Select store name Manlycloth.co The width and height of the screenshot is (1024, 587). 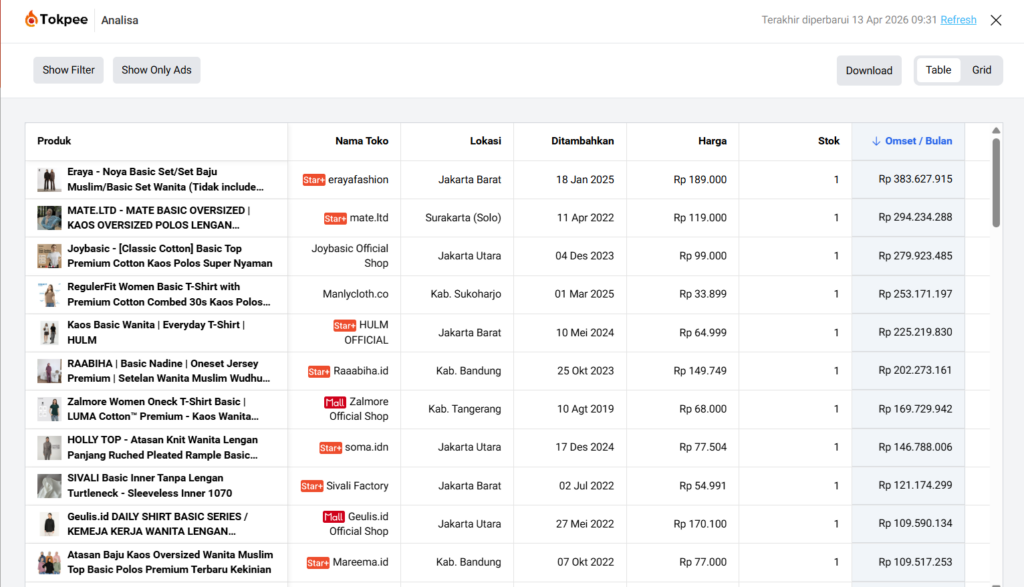(x=355, y=294)
